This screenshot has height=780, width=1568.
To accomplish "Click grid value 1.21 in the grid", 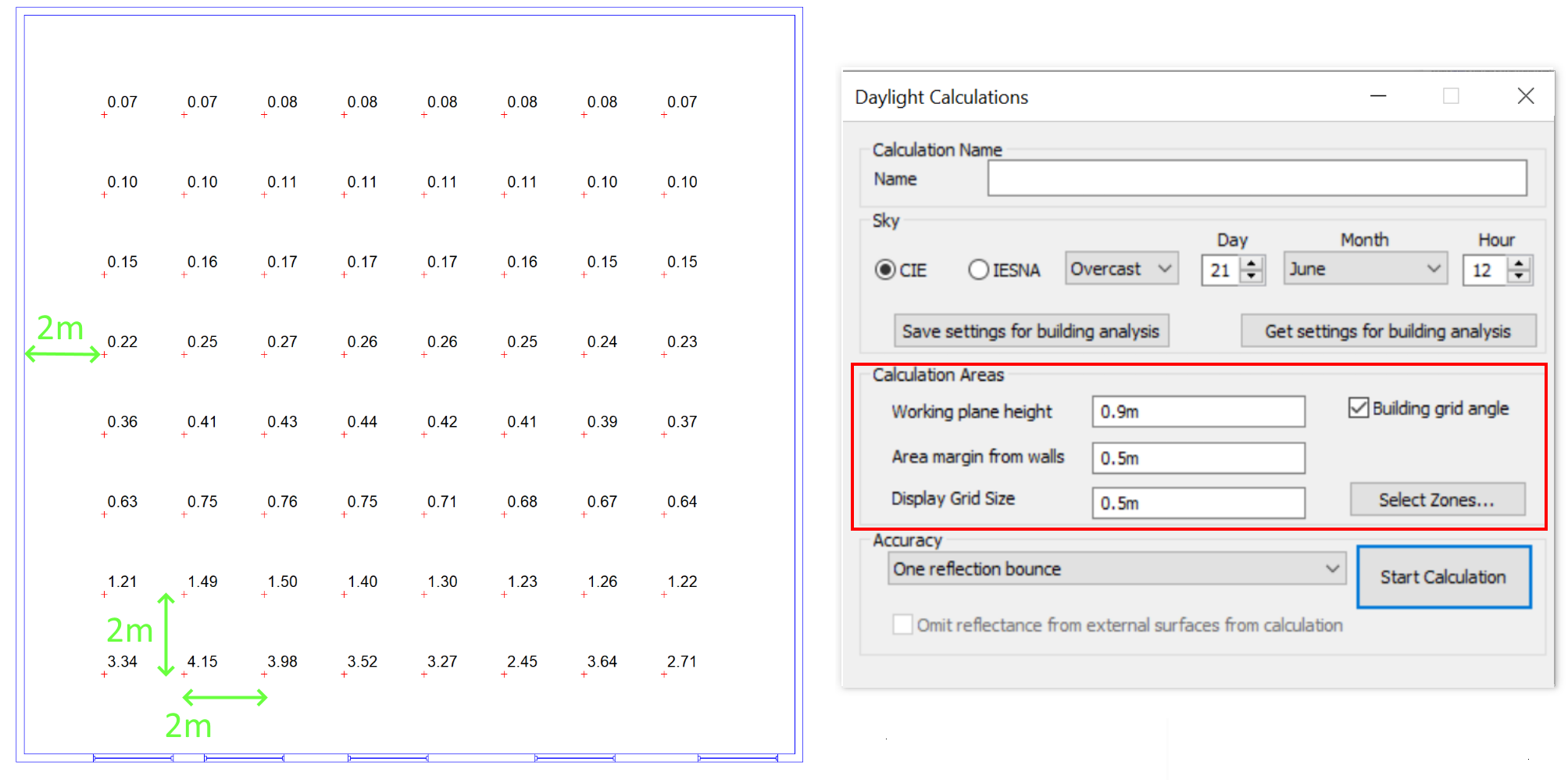I will pyautogui.click(x=123, y=582).
